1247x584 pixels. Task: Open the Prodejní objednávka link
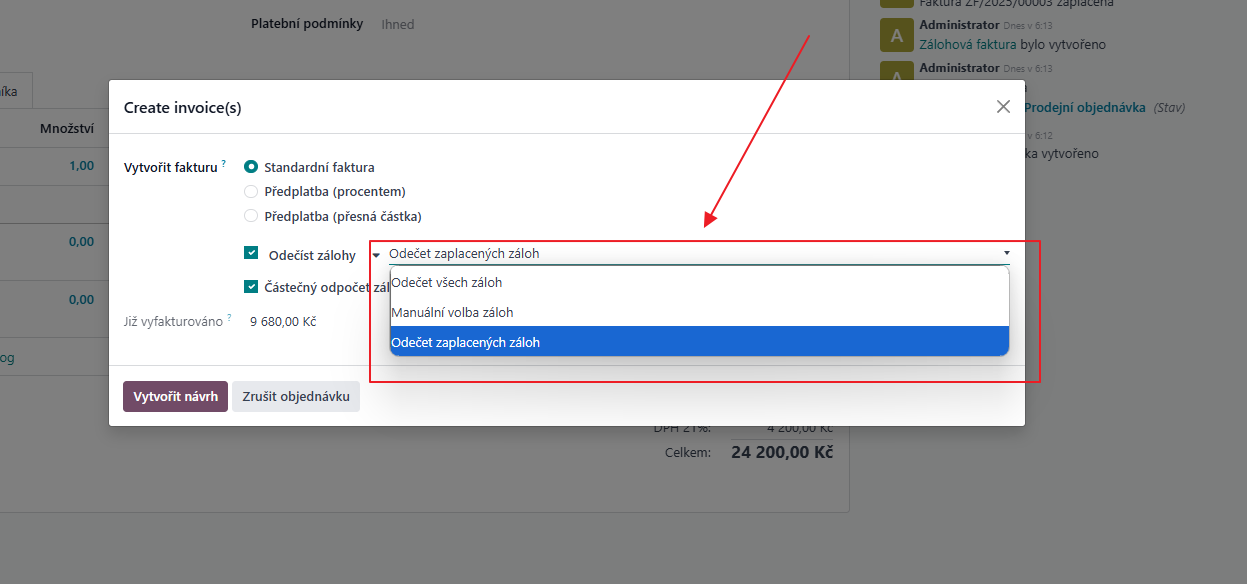click(1084, 107)
